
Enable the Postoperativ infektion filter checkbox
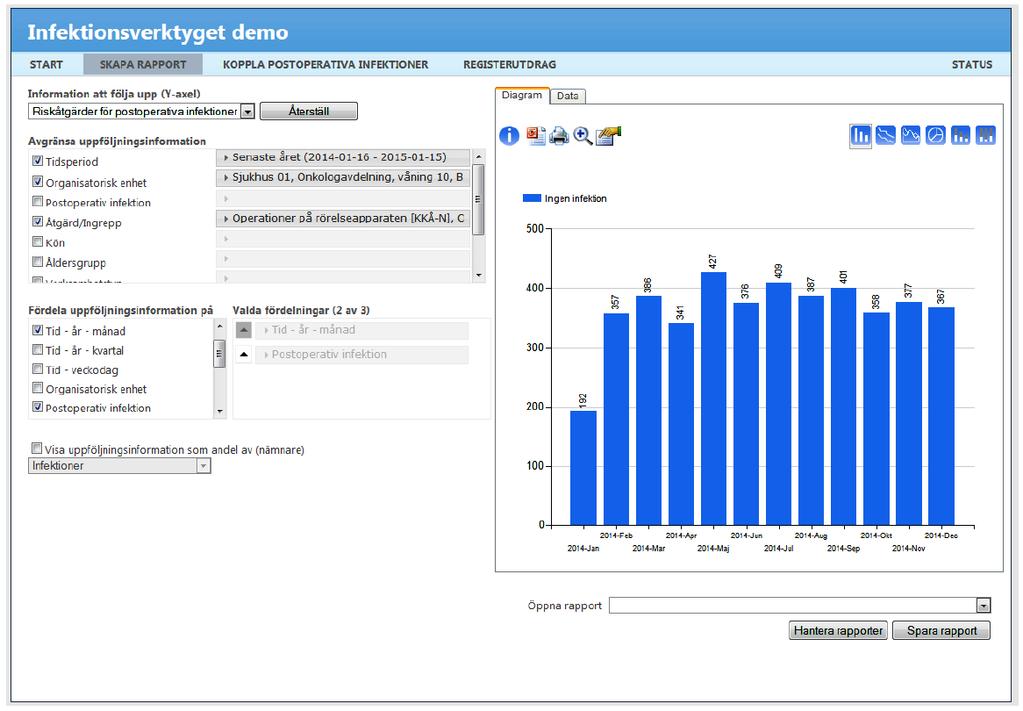pyautogui.click(x=38, y=202)
